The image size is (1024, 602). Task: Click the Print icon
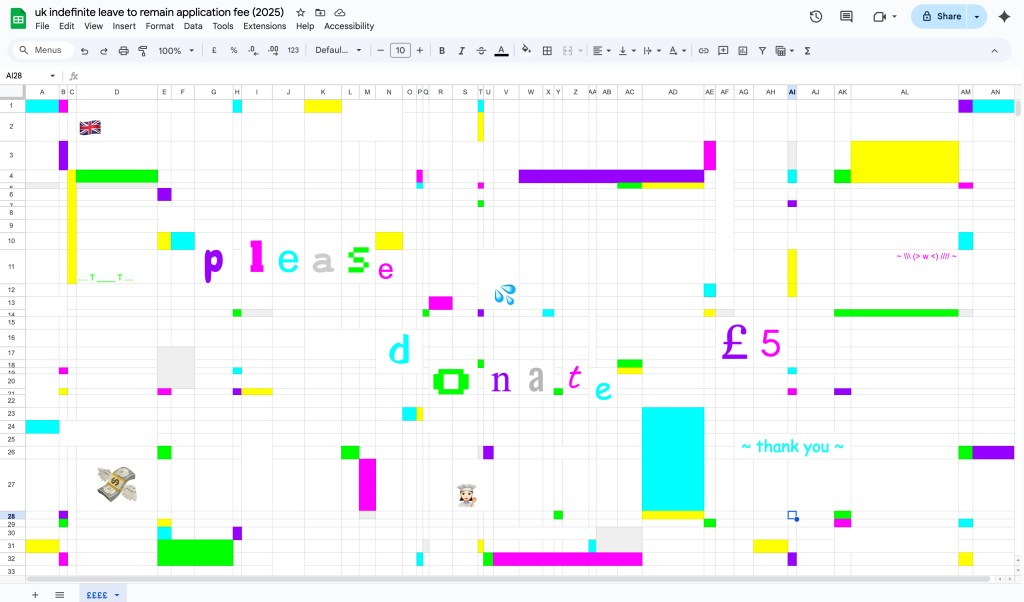coord(123,50)
